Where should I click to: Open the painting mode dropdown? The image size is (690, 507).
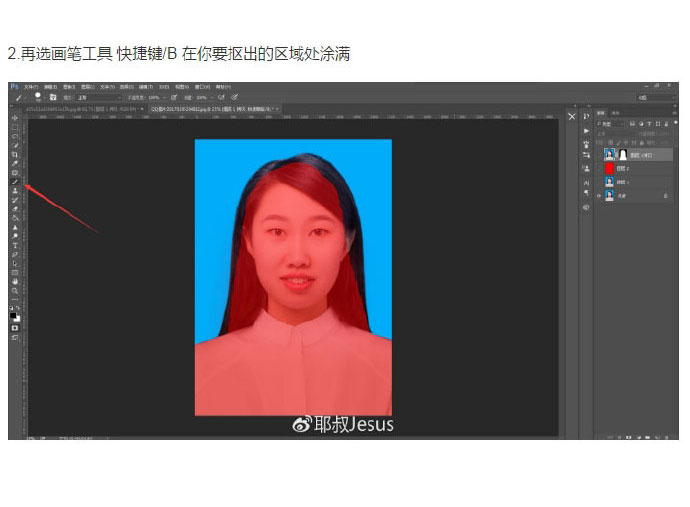(99, 97)
